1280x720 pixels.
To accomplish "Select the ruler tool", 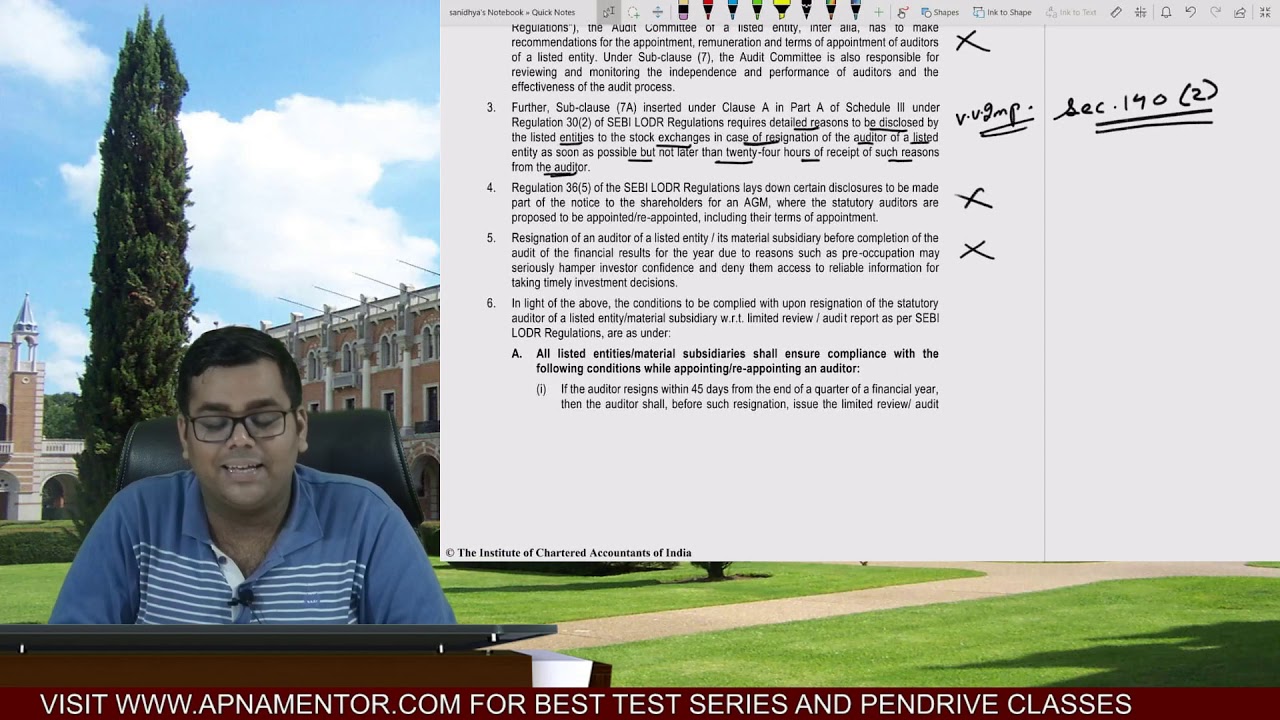I will click(1118, 12).
